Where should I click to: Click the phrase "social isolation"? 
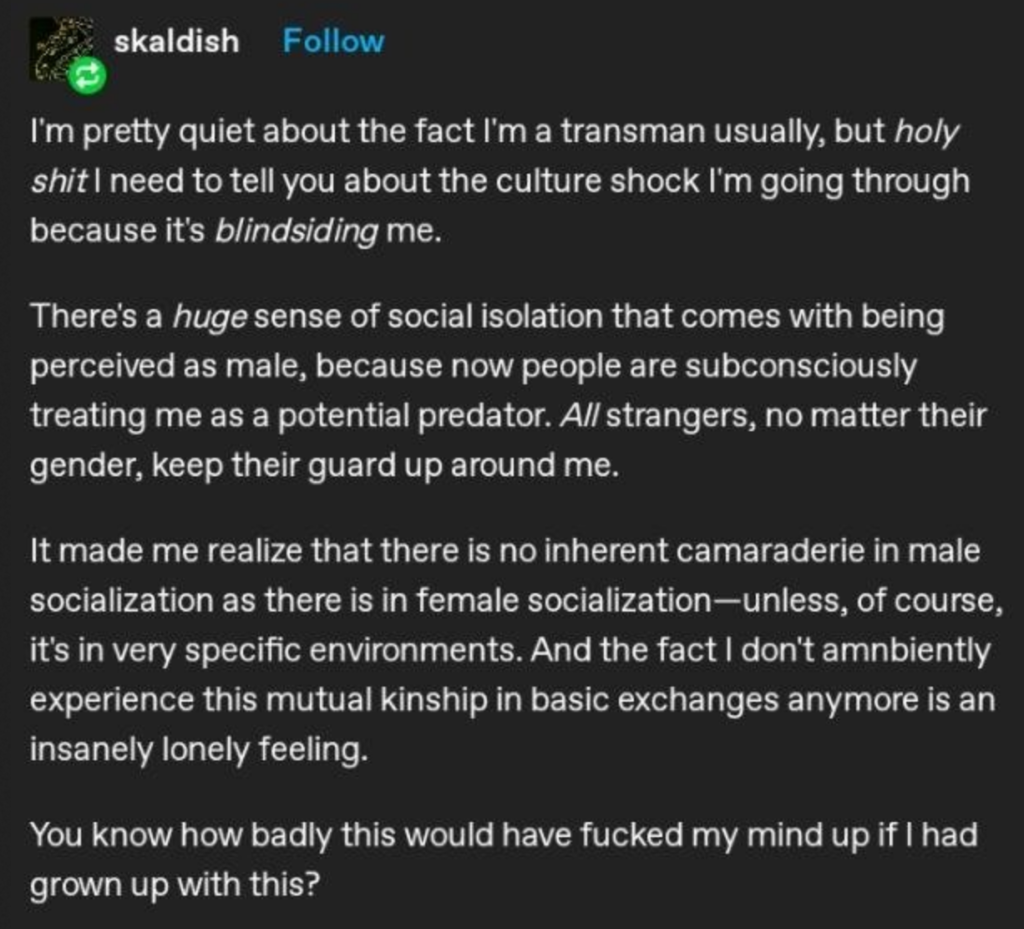point(466,318)
